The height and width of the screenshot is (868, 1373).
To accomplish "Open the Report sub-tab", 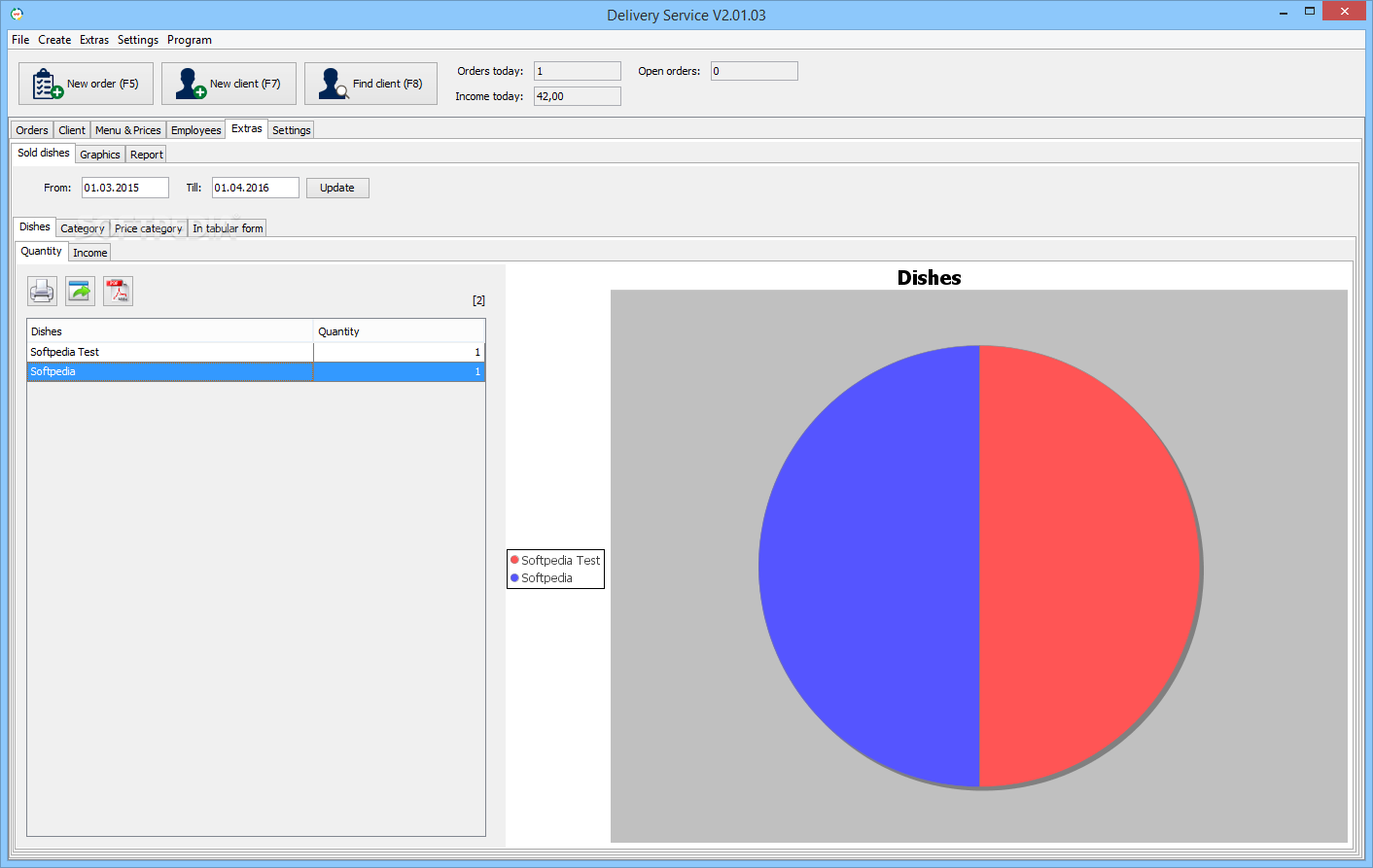I will [x=147, y=155].
